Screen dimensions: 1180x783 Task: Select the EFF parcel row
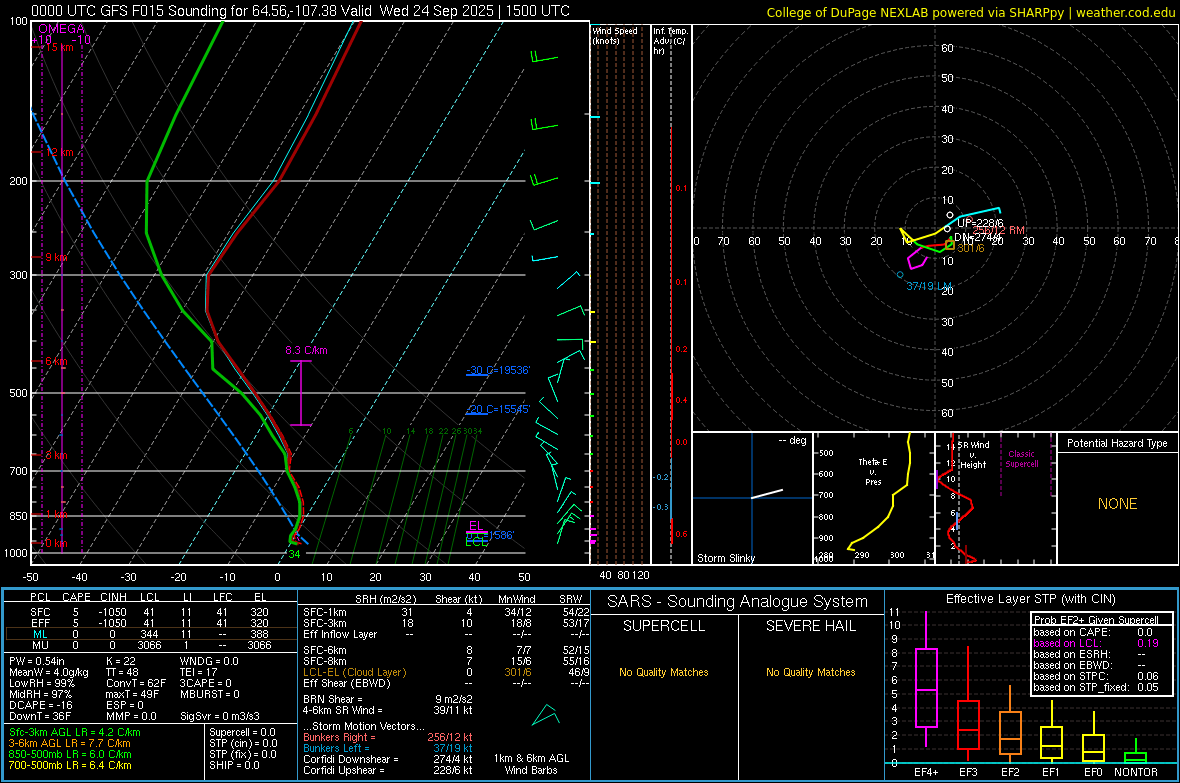150,623
